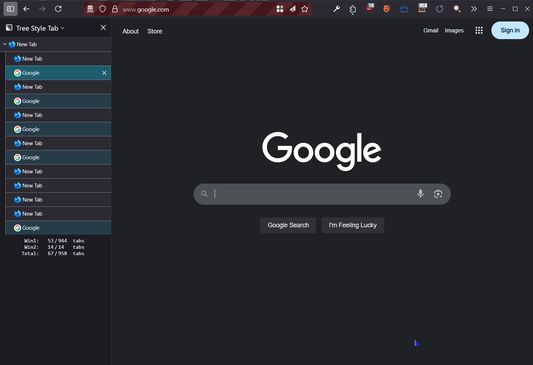Close the active Google tab with its X

(x=104, y=73)
